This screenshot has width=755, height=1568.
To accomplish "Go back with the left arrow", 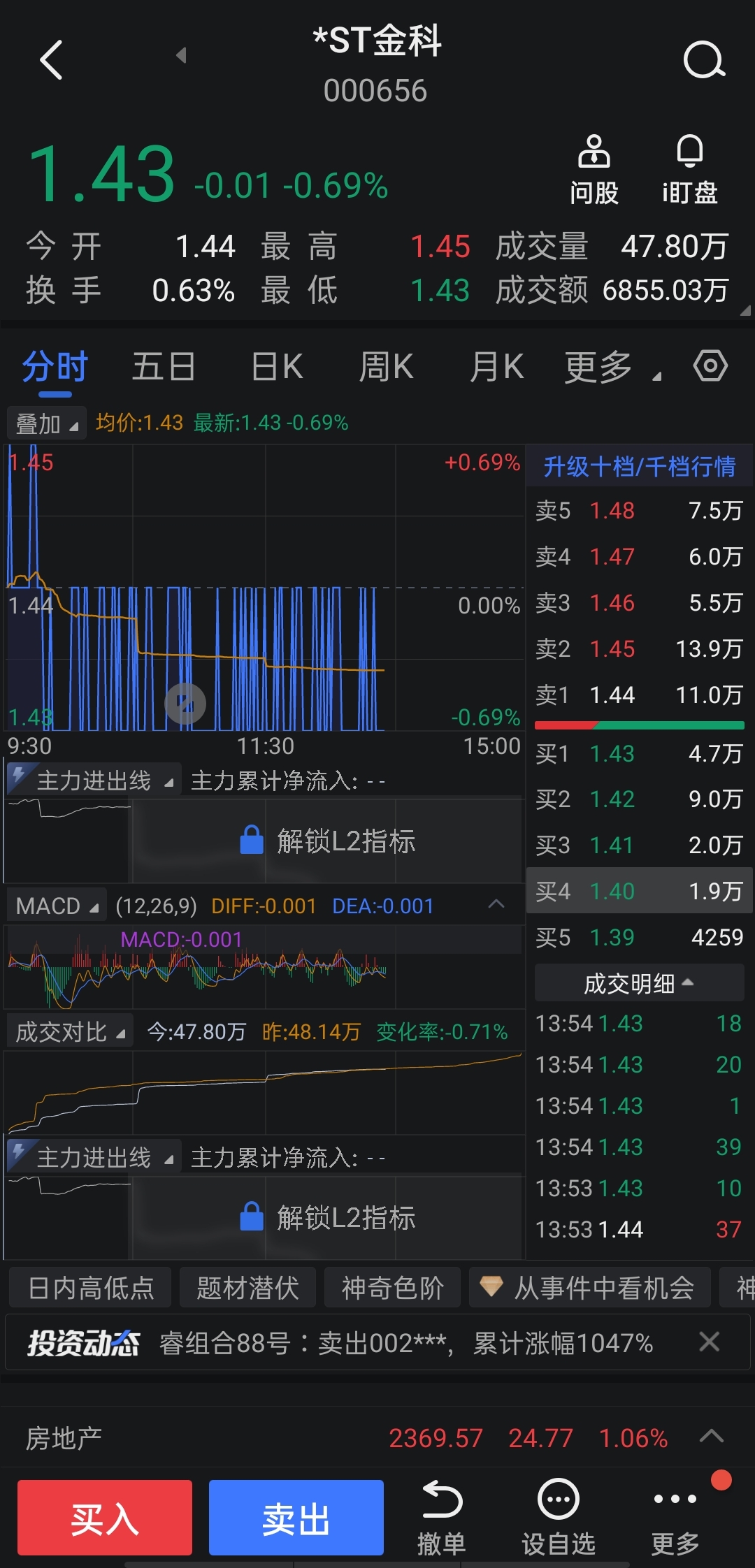I will [x=51, y=59].
